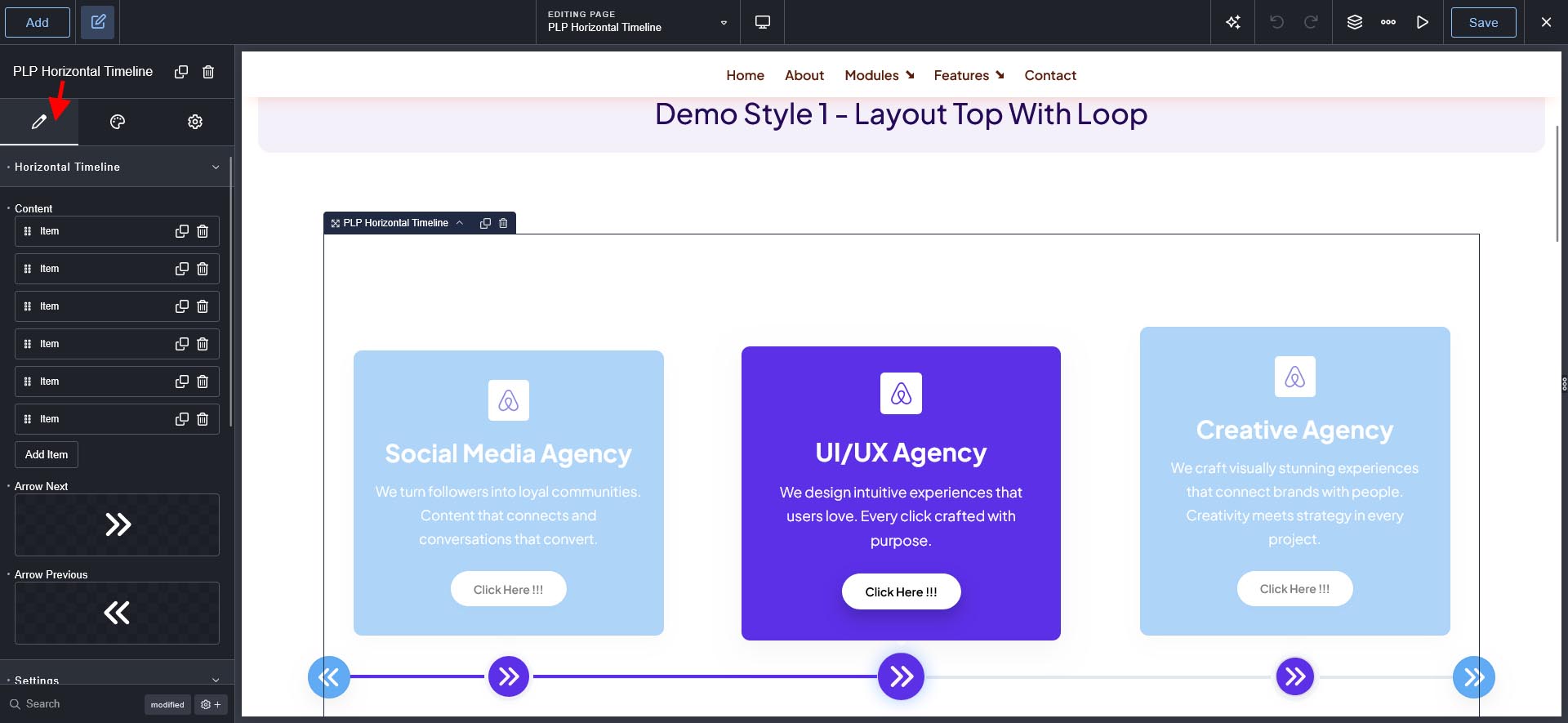Click the Redo arrow icon
This screenshot has height=723, width=1568.
coord(1311,22)
